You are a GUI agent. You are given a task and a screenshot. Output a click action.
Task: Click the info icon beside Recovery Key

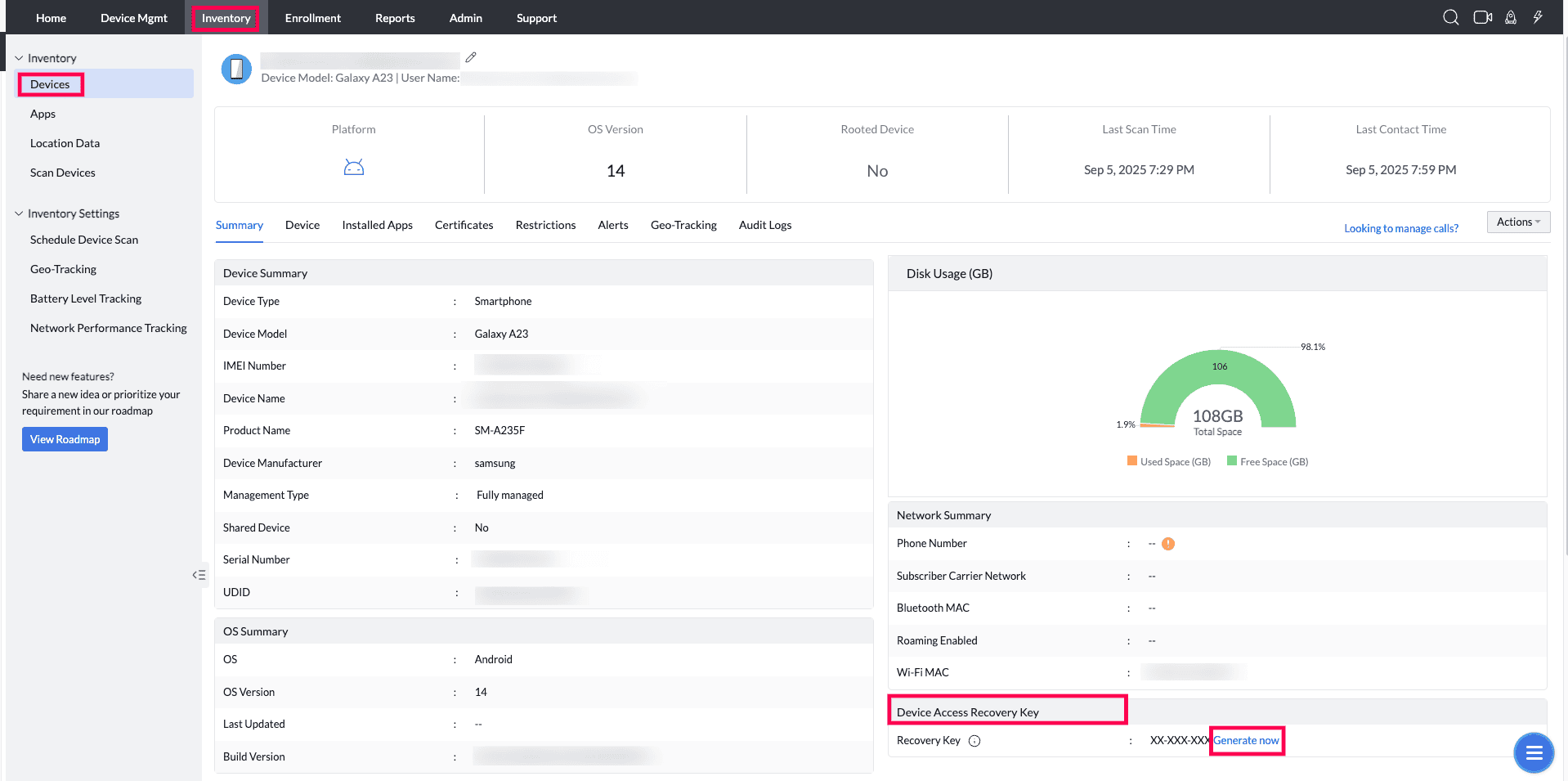[974, 741]
